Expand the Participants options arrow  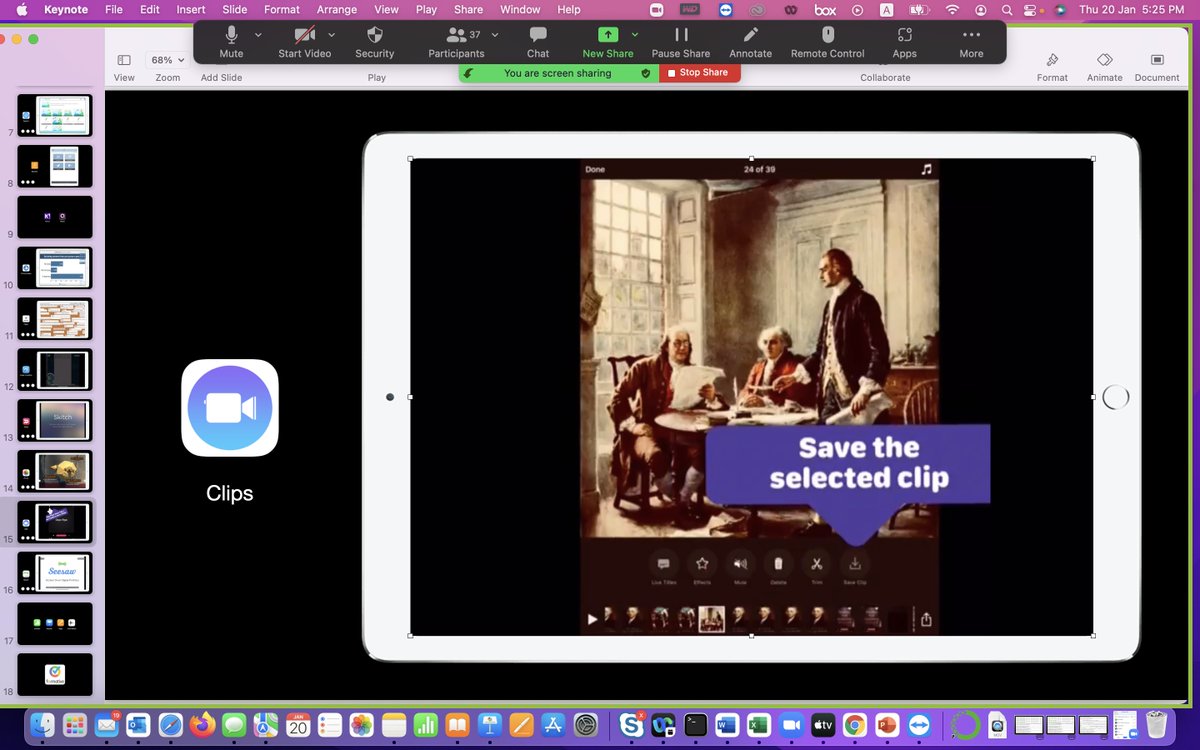[495, 34]
